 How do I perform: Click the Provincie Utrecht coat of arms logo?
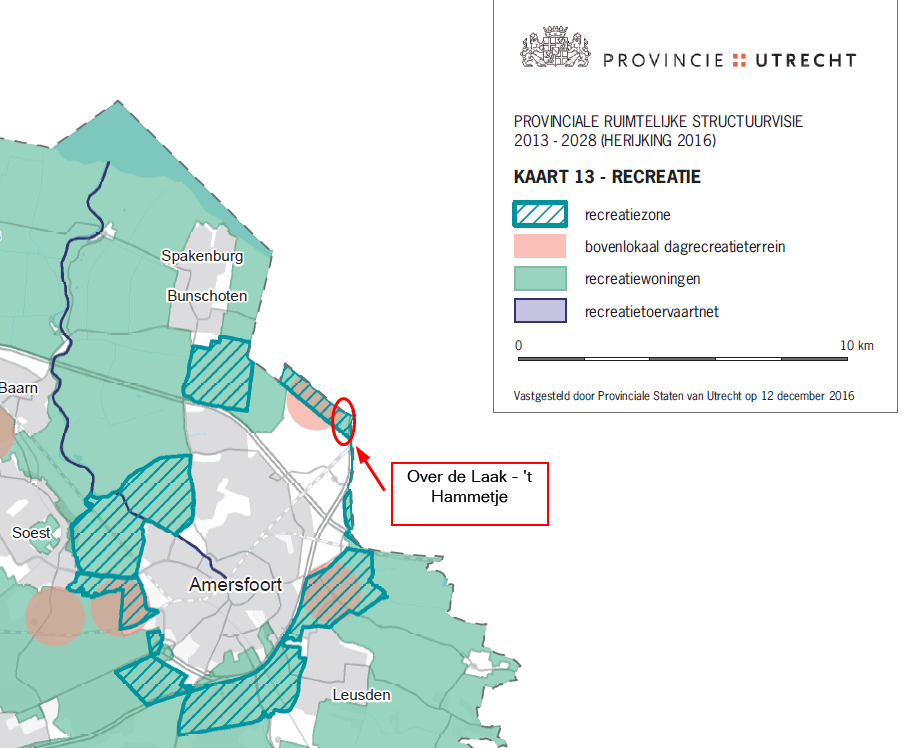click(x=555, y=50)
